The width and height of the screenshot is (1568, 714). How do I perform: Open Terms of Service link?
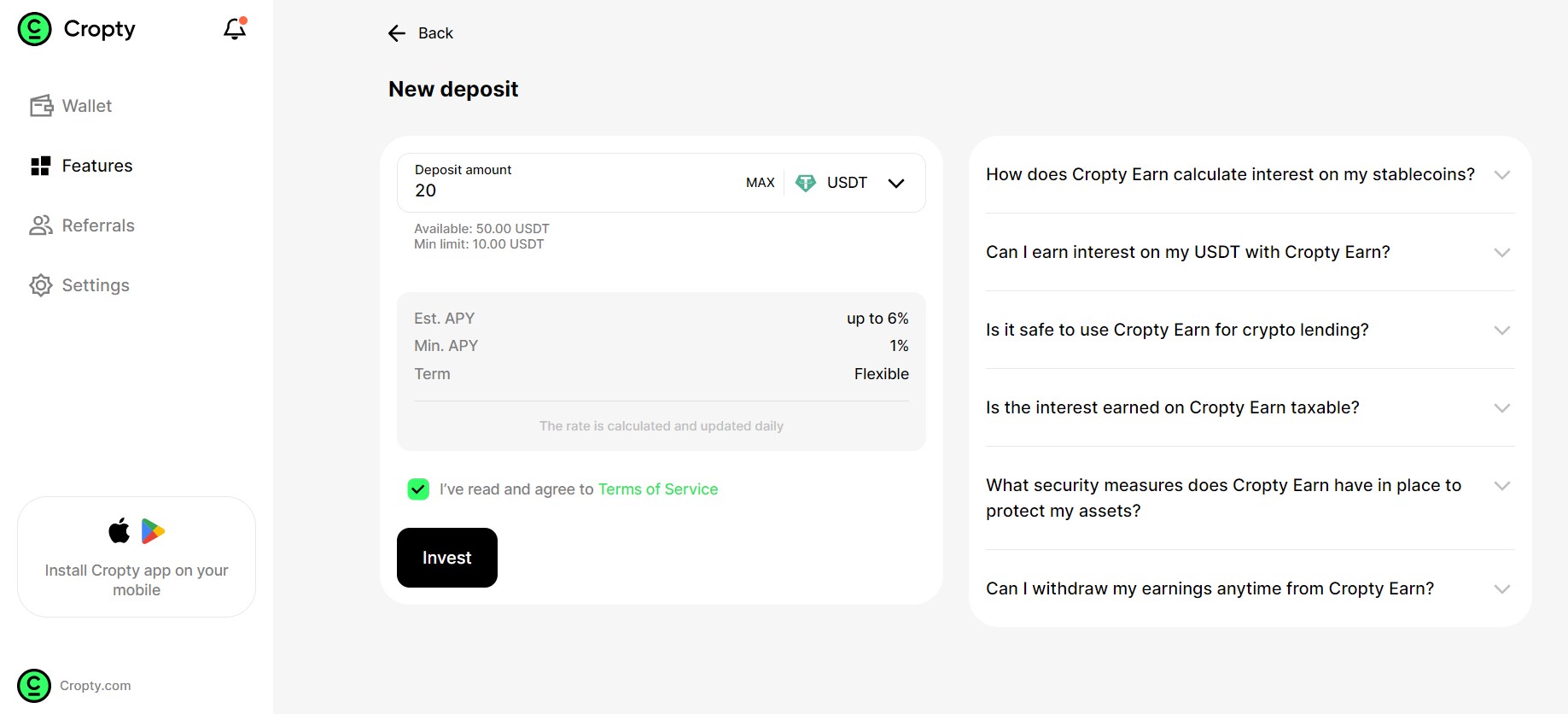(x=658, y=489)
